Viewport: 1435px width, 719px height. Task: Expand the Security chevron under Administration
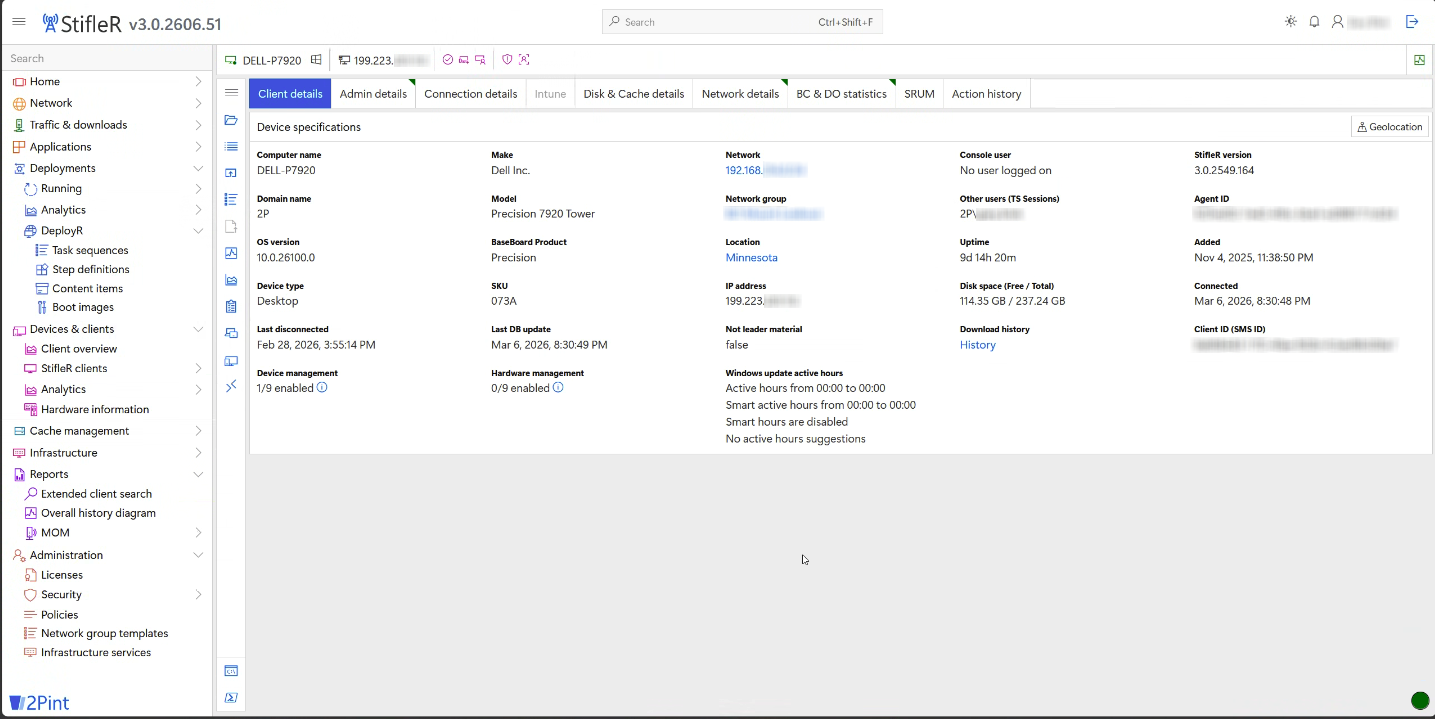(198, 595)
